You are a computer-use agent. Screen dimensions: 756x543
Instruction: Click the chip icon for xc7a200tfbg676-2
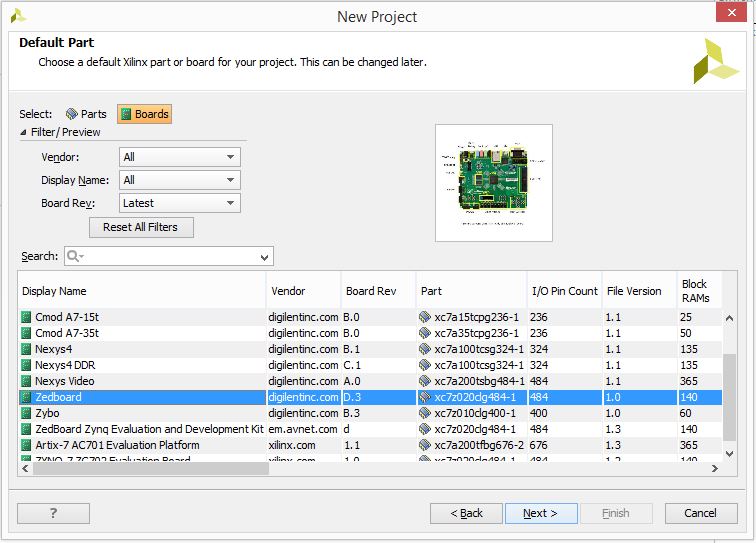pos(425,445)
